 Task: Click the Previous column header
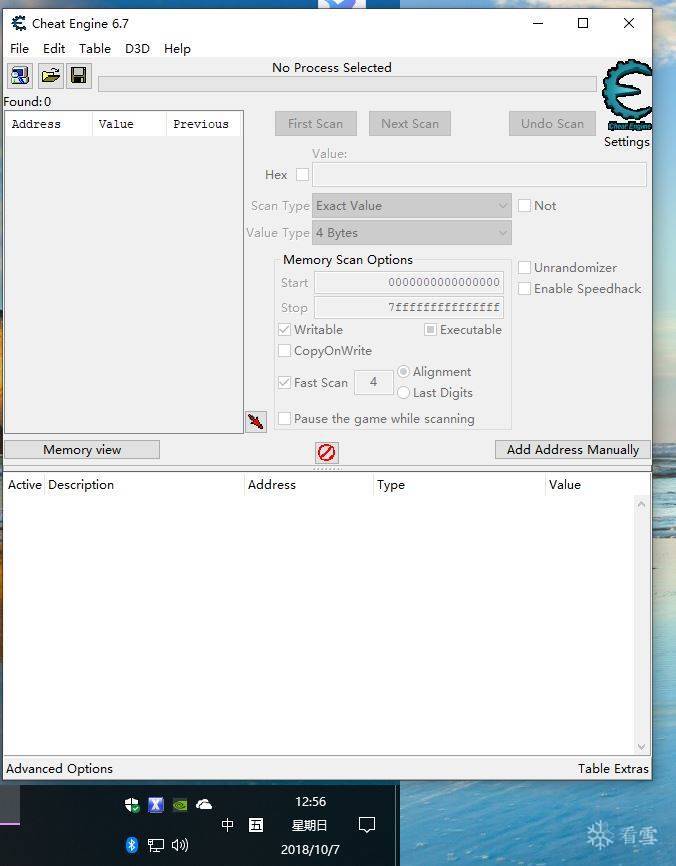pos(204,124)
